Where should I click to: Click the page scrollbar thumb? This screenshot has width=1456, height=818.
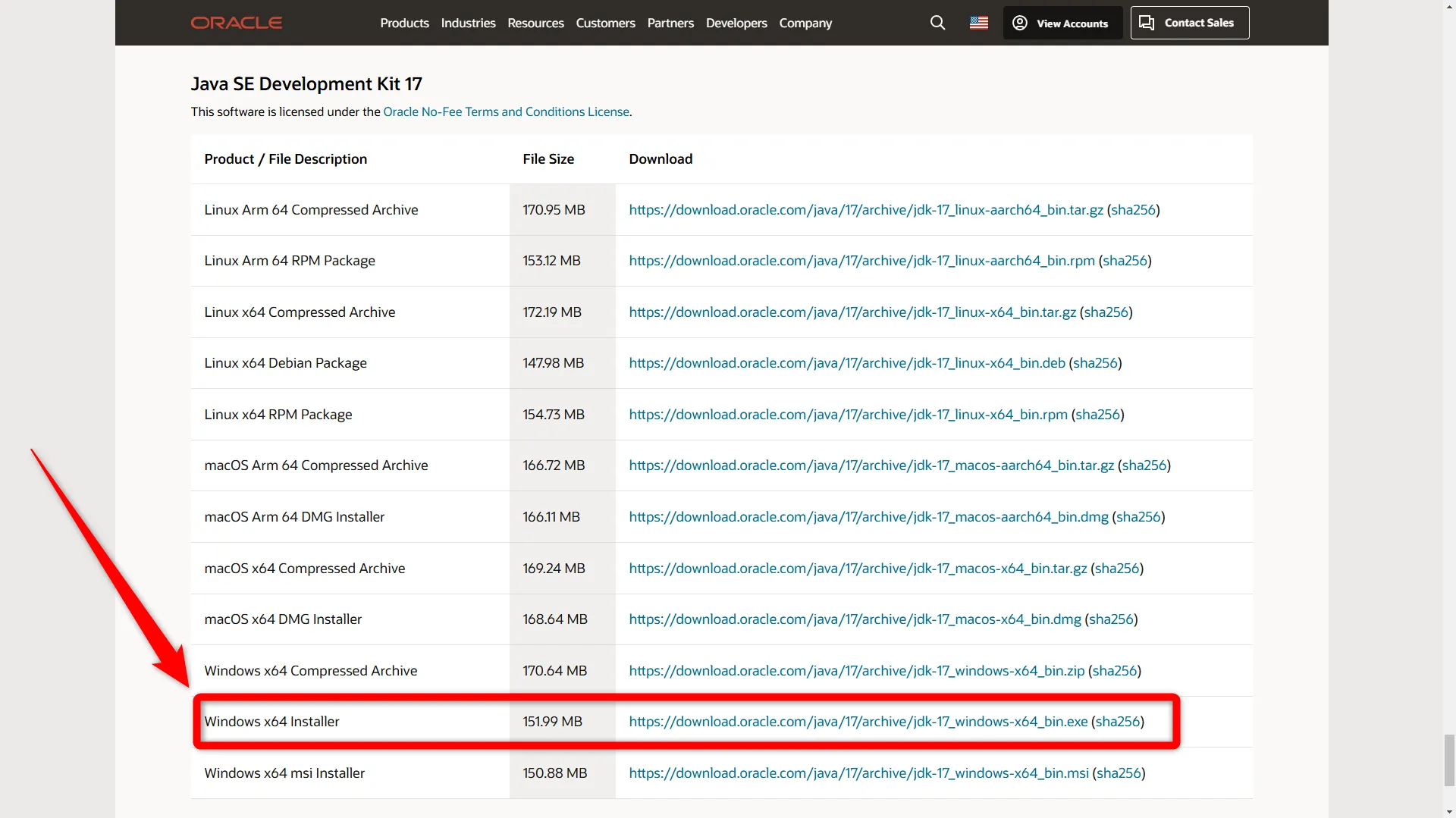(x=1449, y=760)
